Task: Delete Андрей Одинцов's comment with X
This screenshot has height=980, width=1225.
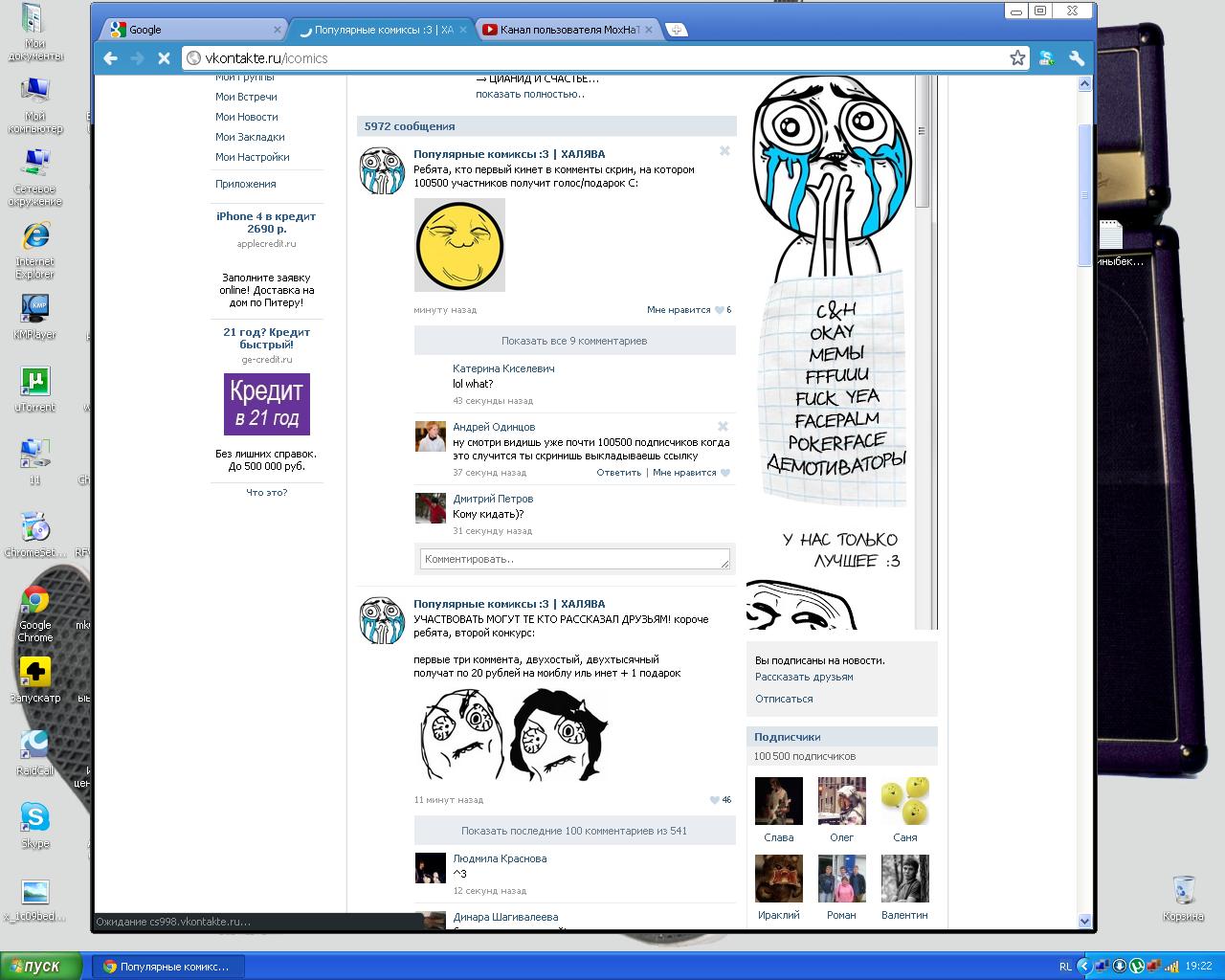Action: (723, 426)
